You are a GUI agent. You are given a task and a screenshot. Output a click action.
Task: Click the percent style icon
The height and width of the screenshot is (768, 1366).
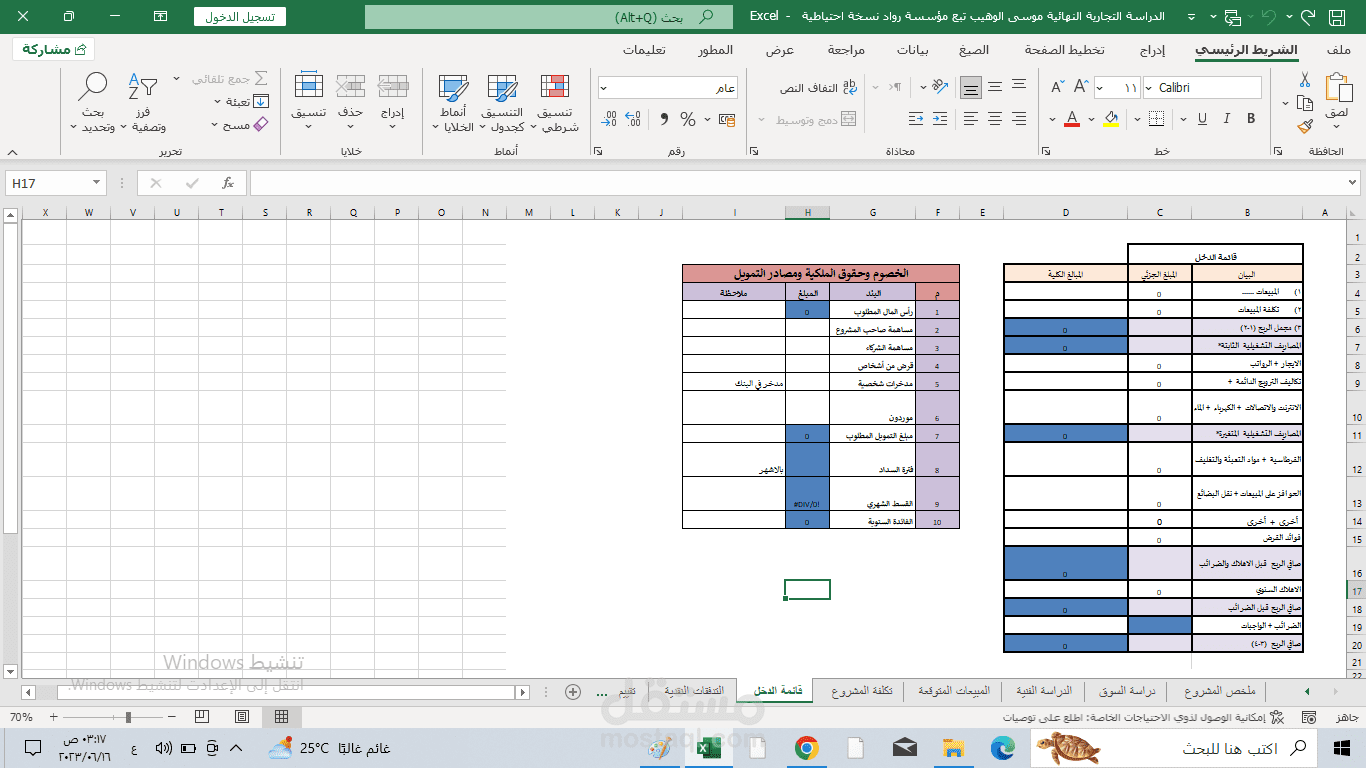(x=688, y=119)
